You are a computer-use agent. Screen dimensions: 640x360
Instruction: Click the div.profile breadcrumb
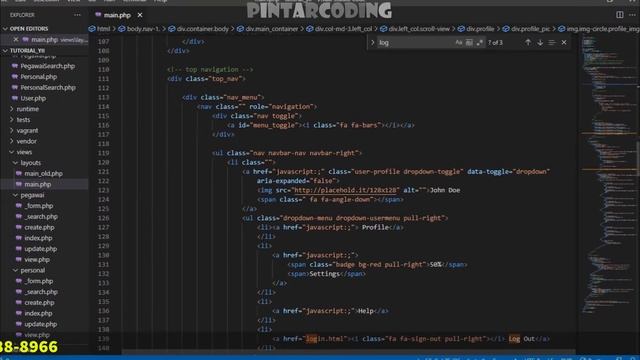[476, 29]
